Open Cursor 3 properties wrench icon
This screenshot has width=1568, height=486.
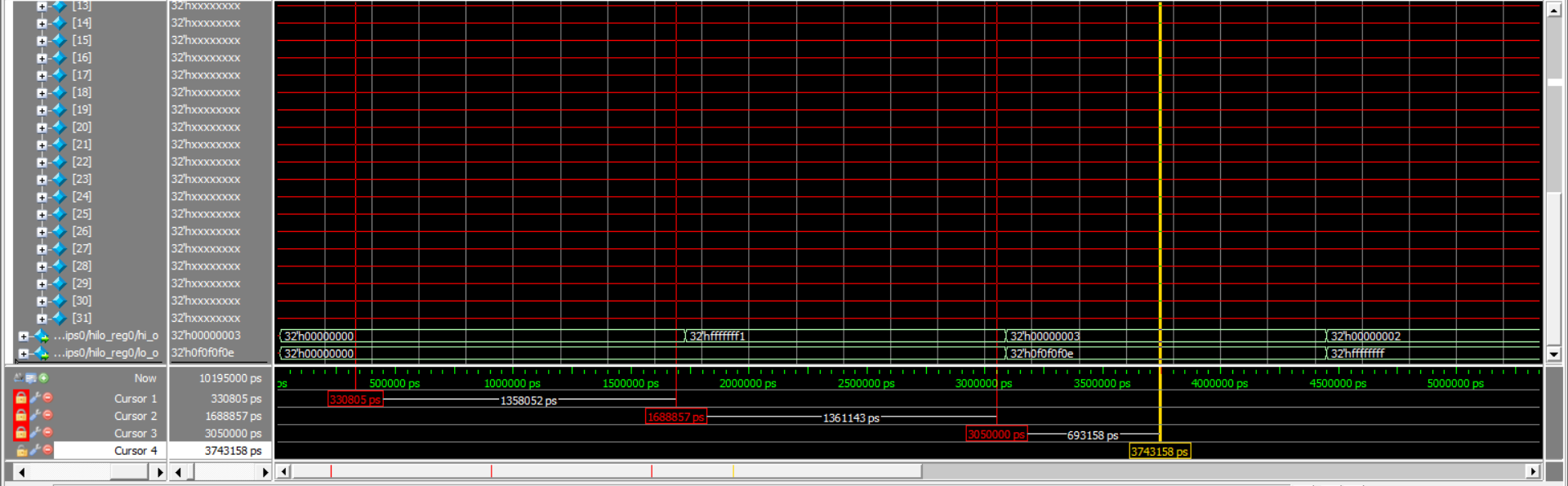tap(35, 433)
